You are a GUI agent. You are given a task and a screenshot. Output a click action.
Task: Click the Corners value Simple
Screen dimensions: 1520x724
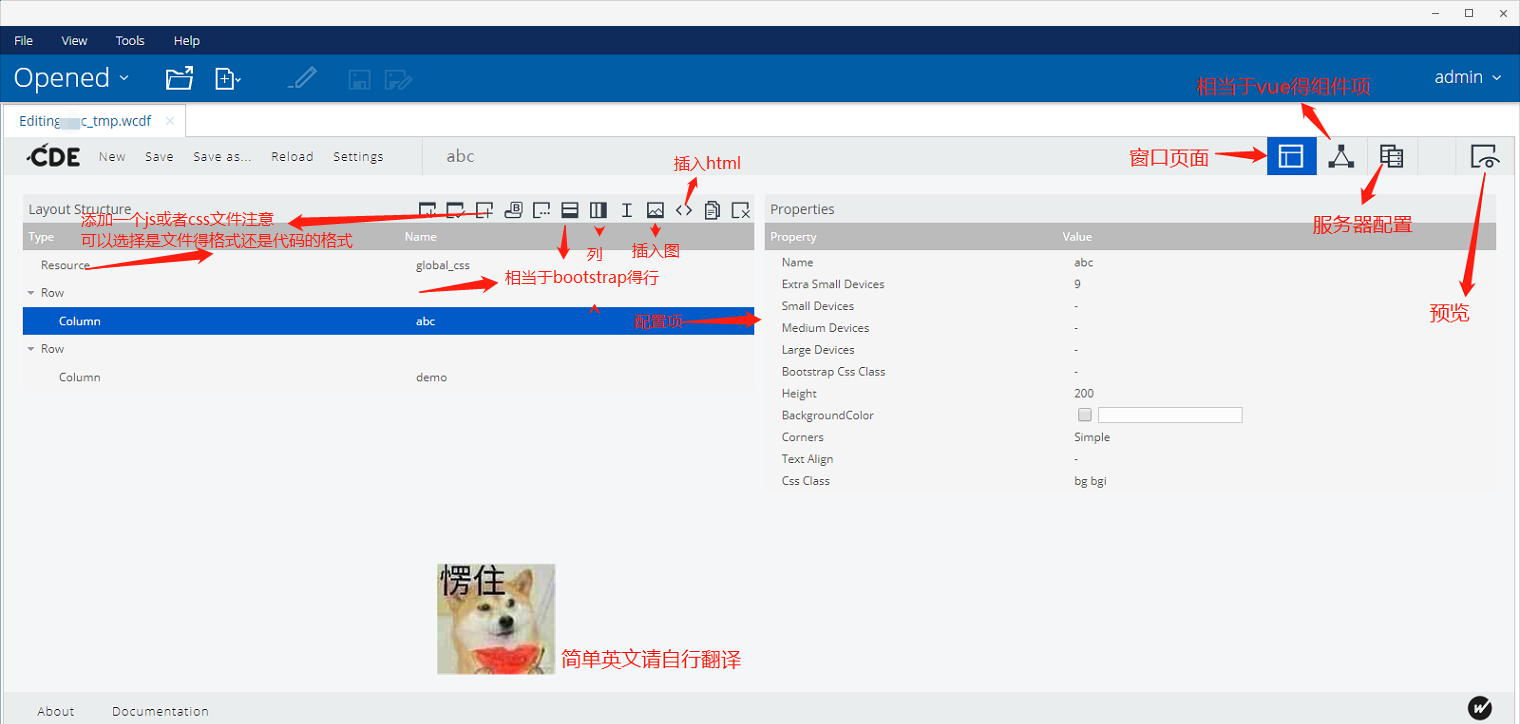(x=1092, y=437)
